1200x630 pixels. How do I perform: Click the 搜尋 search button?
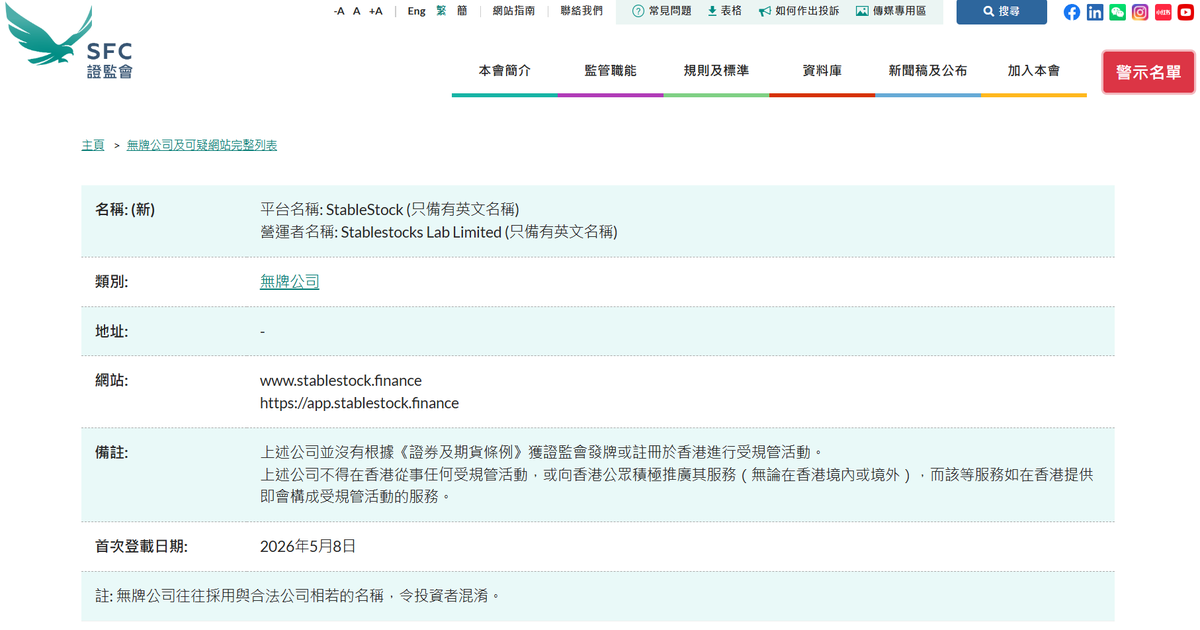click(x=1001, y=12)
